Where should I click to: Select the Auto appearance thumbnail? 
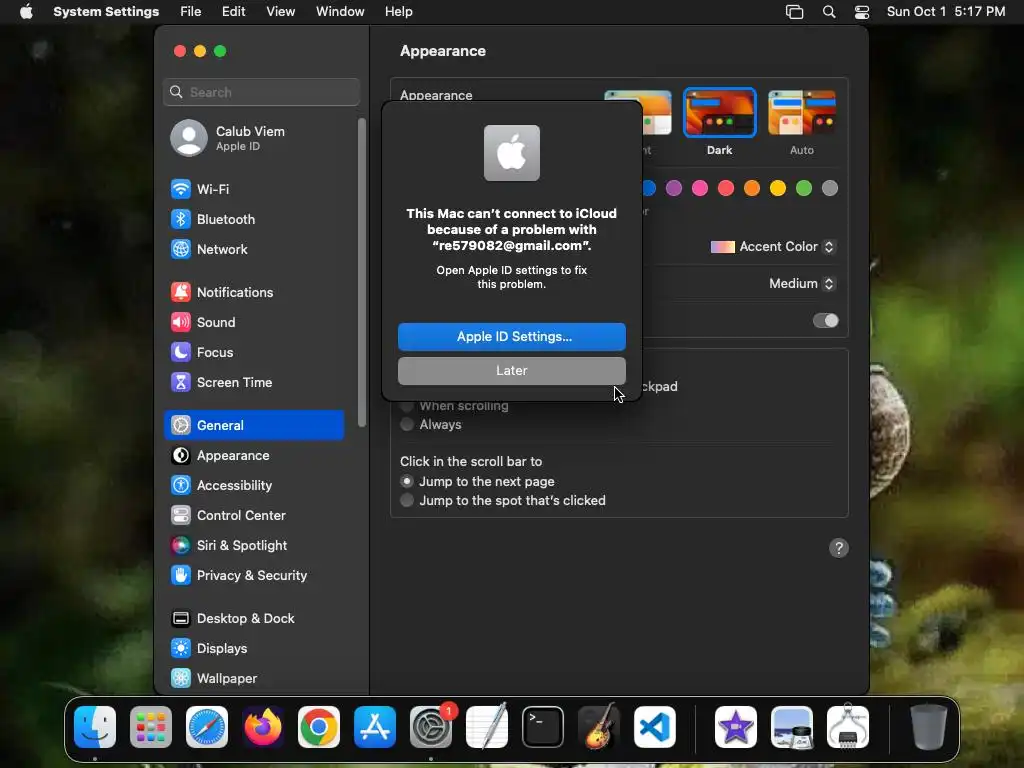coord(802,113)
